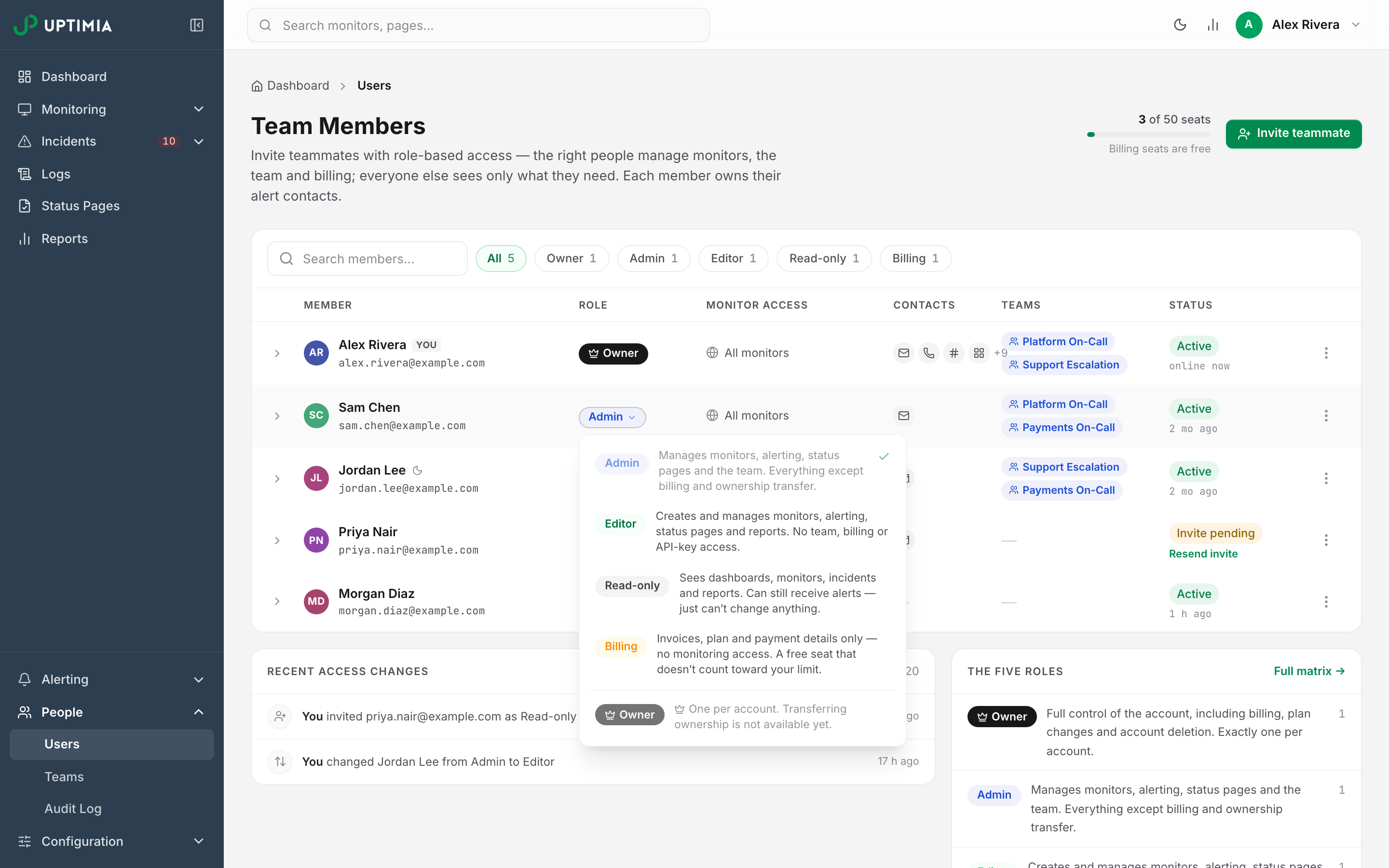Viewport: 1389px width, 868px height.
Task: Expand Alex Rivera's member row
Action: [x=277, y=353]
